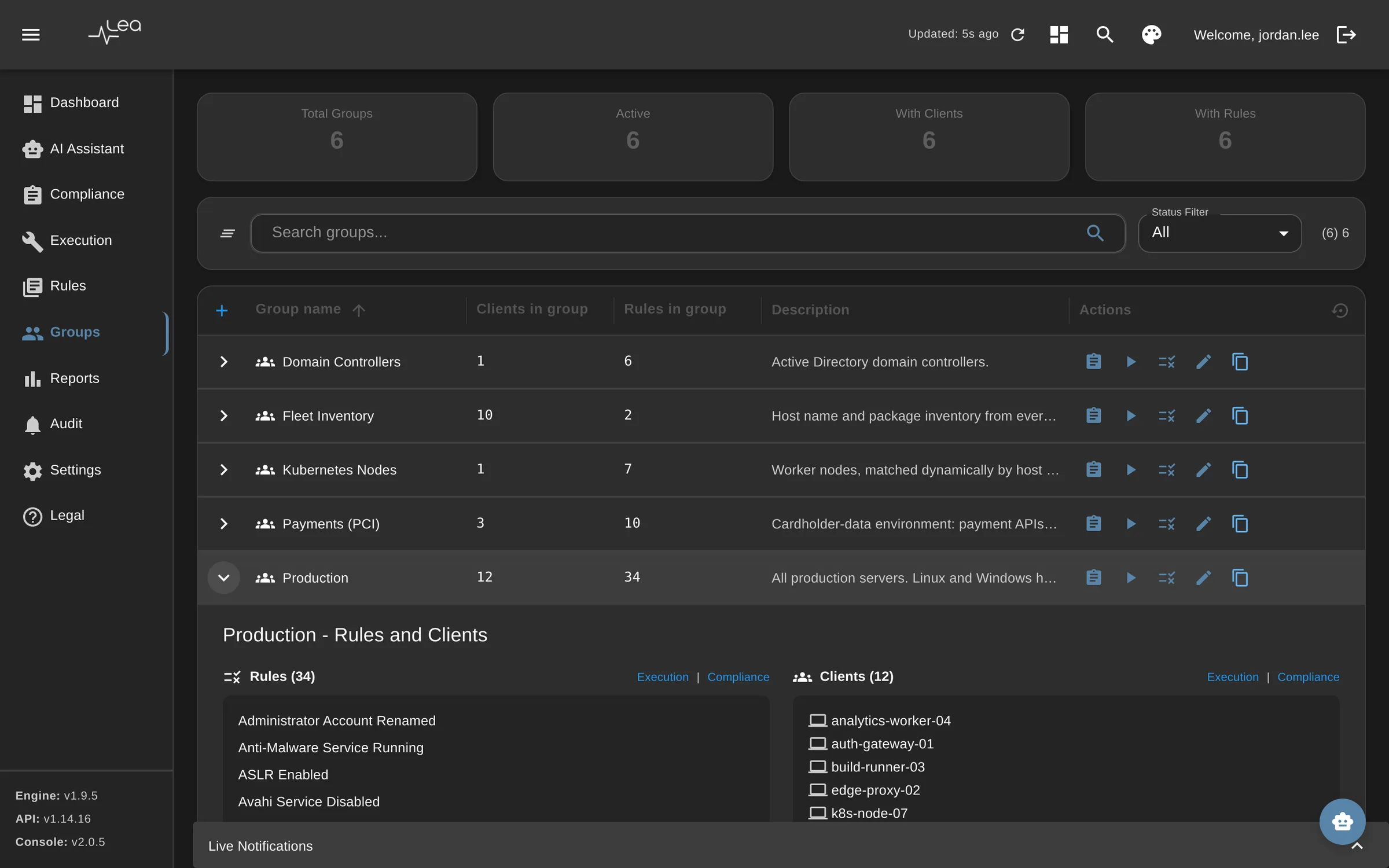Open the theme palette icon
The image size is (1389, 868).
(1151, 35)
